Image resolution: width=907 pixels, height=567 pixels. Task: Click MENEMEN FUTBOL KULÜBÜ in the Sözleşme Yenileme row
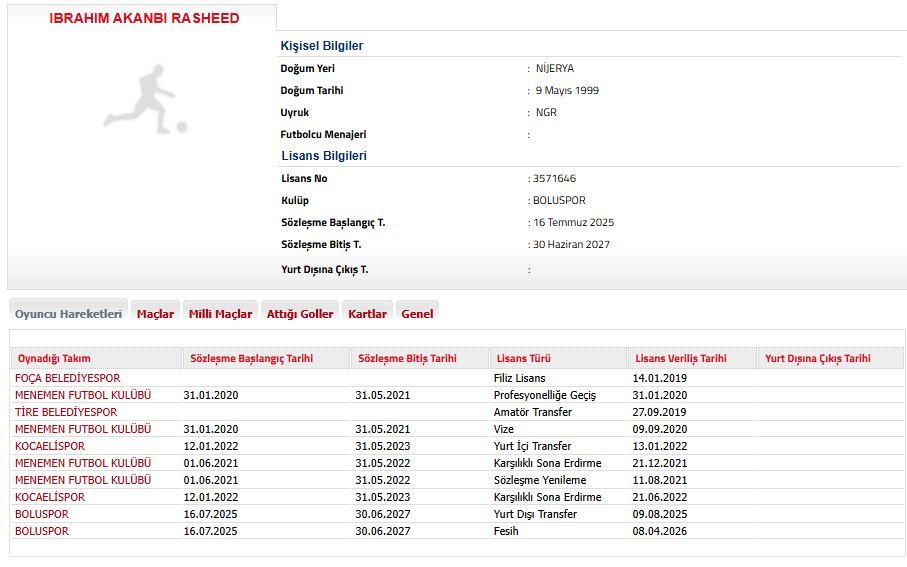pyautogui.click(x=83, y=480)
